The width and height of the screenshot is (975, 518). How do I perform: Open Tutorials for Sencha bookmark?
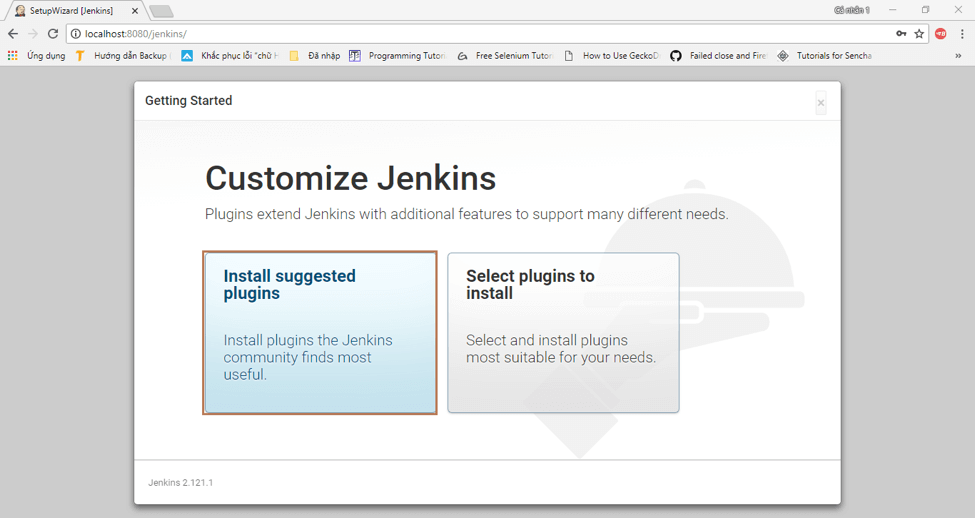825,56
